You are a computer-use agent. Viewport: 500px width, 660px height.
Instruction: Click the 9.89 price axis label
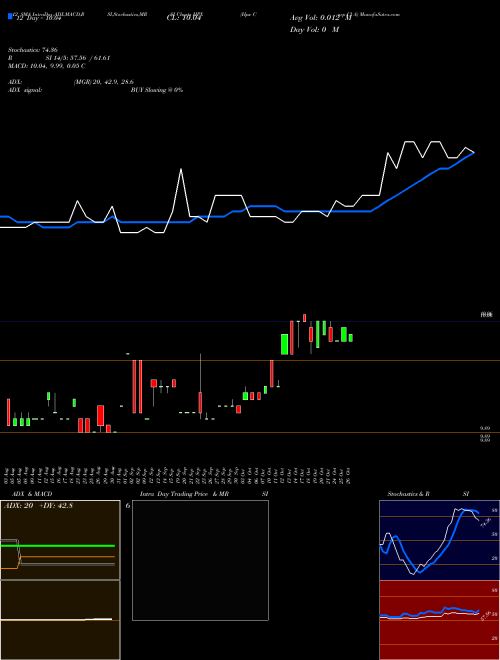click(x=485, y=428)
